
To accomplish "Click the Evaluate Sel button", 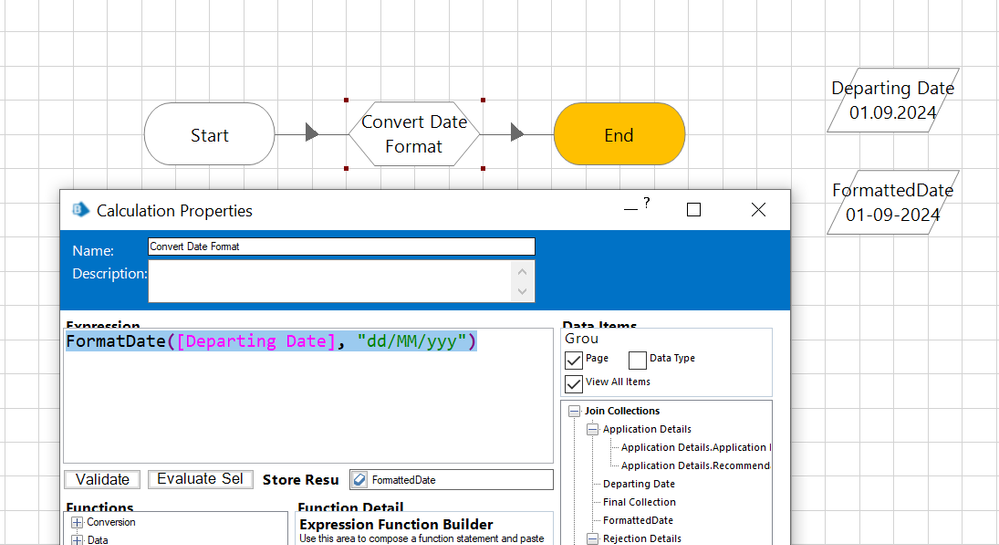I will point(200,479).
